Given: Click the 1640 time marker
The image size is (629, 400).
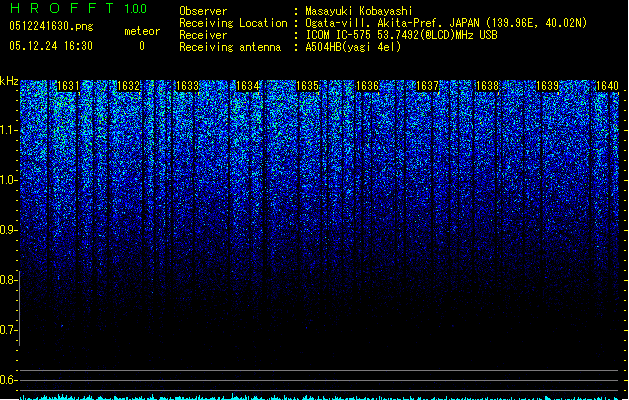Looking at the screenshot, I should (607, 86).
